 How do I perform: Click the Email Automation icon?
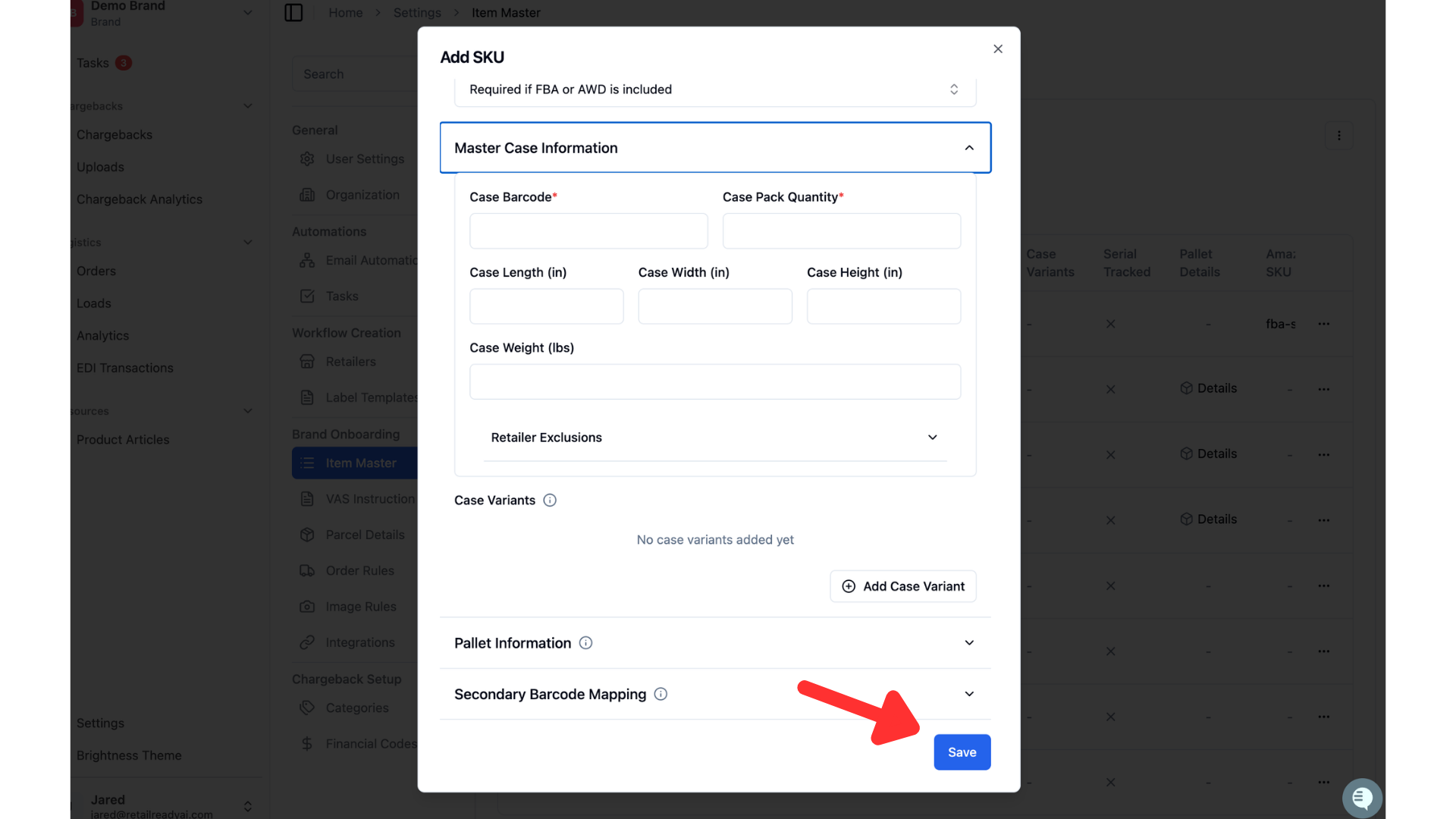307,260
